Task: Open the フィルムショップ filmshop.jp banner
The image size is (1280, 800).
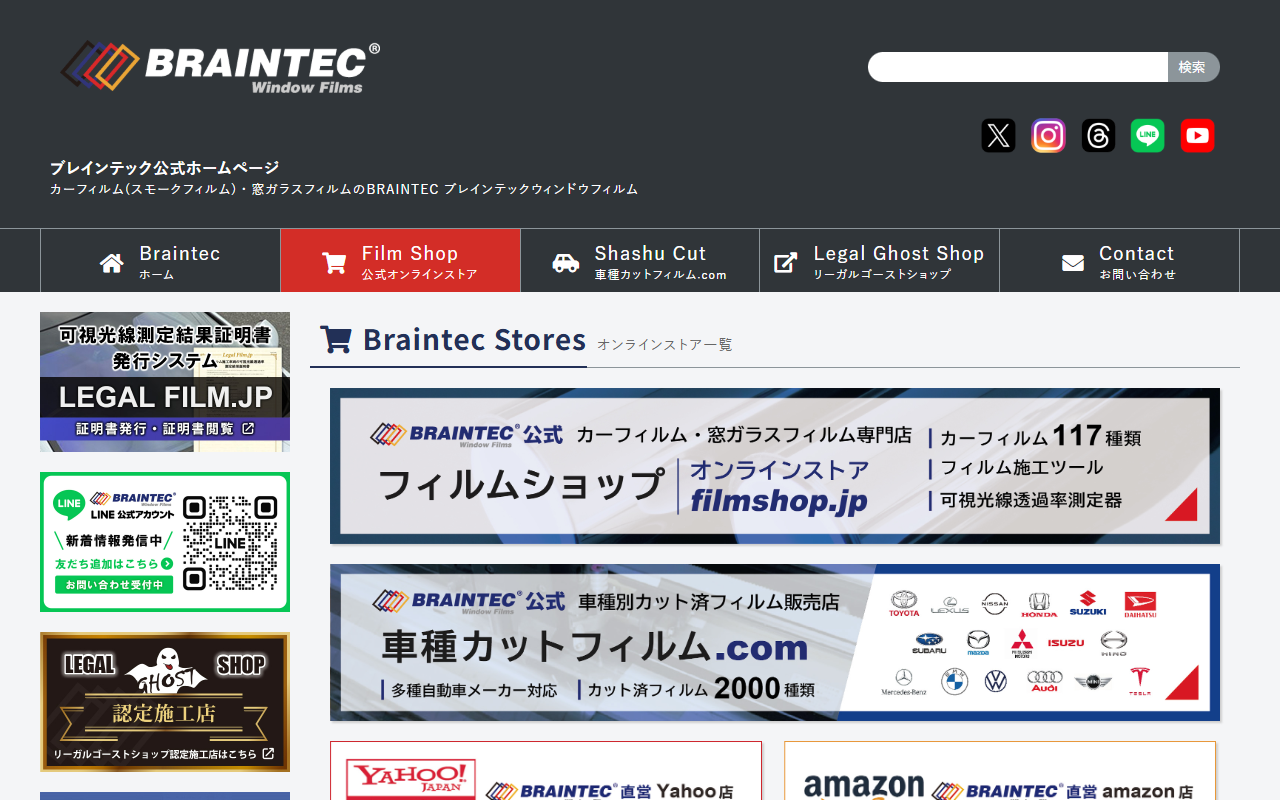Action: (x=775, y=466)
